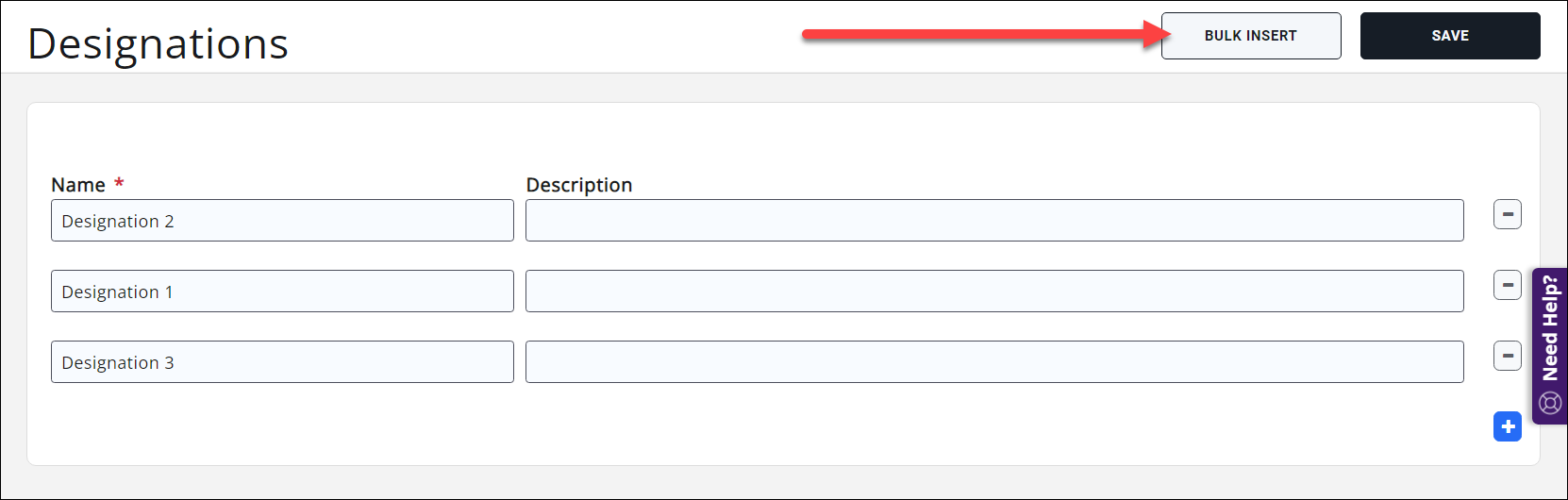Focus the Designation 2 name field
The height and width of the screenshot is (500, 1568).
tap(282, 221)
